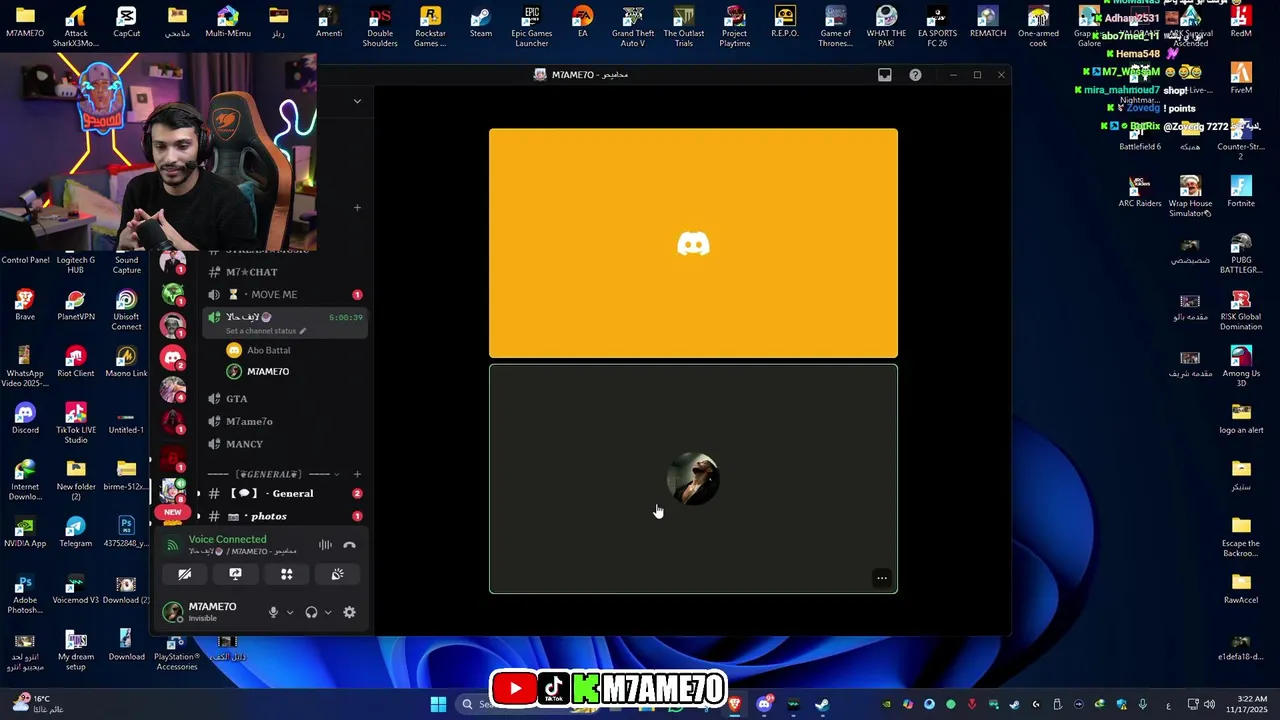Switch to Discord in taskbar
Viewport: 1280px width, 720px height.
764,704
